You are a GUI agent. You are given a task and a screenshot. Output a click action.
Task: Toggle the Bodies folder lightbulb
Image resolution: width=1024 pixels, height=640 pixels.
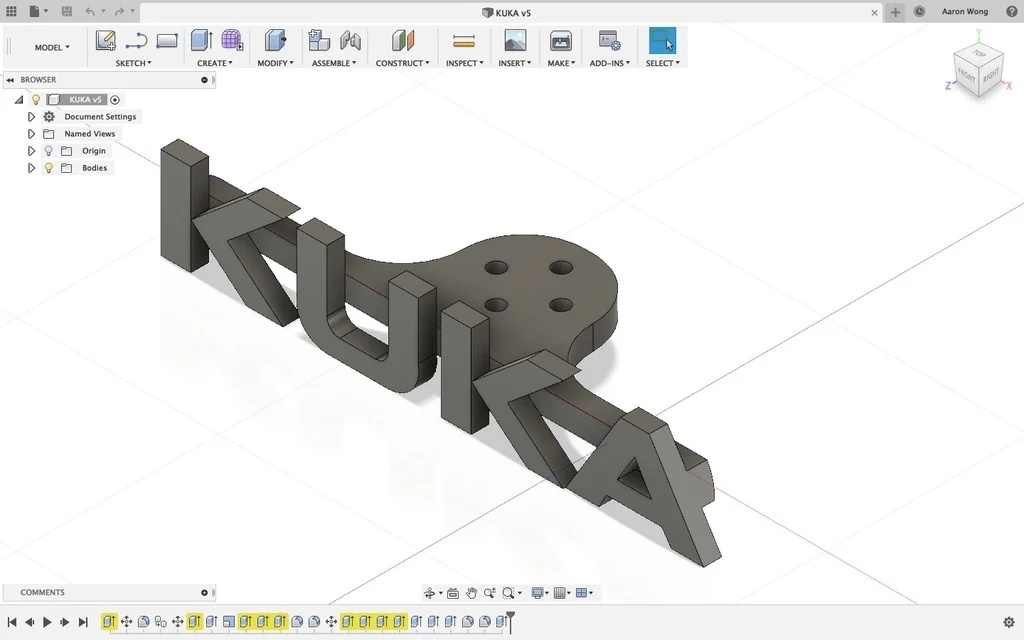tap(48, 168)
